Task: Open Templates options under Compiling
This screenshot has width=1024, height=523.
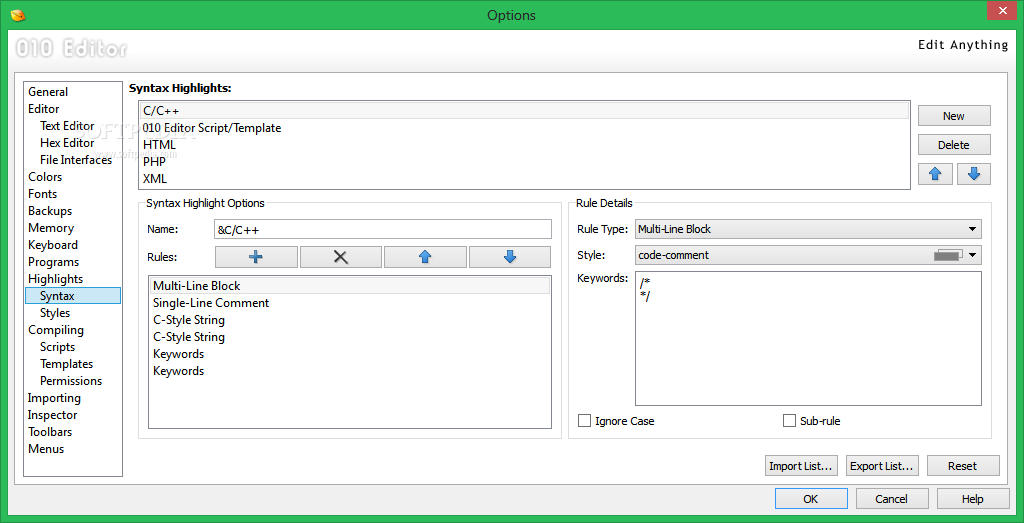Action: coord(67,364)
